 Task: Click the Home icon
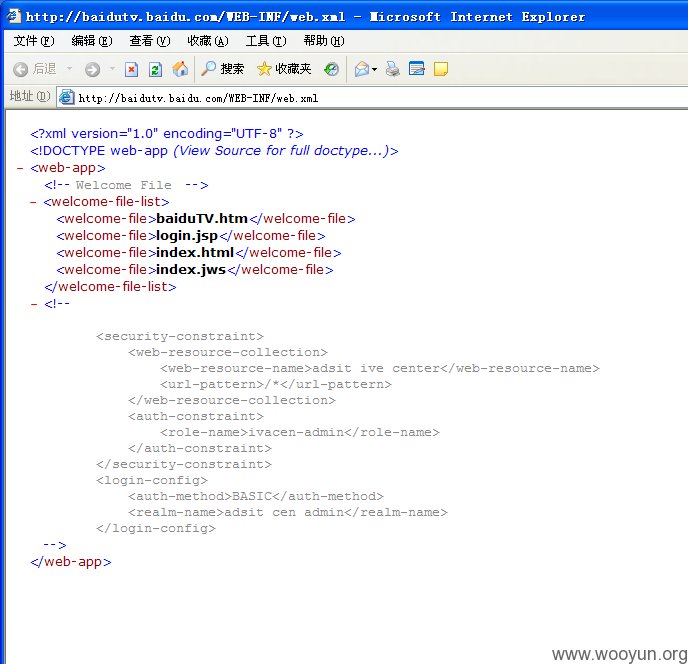click(x=180, y=69)
